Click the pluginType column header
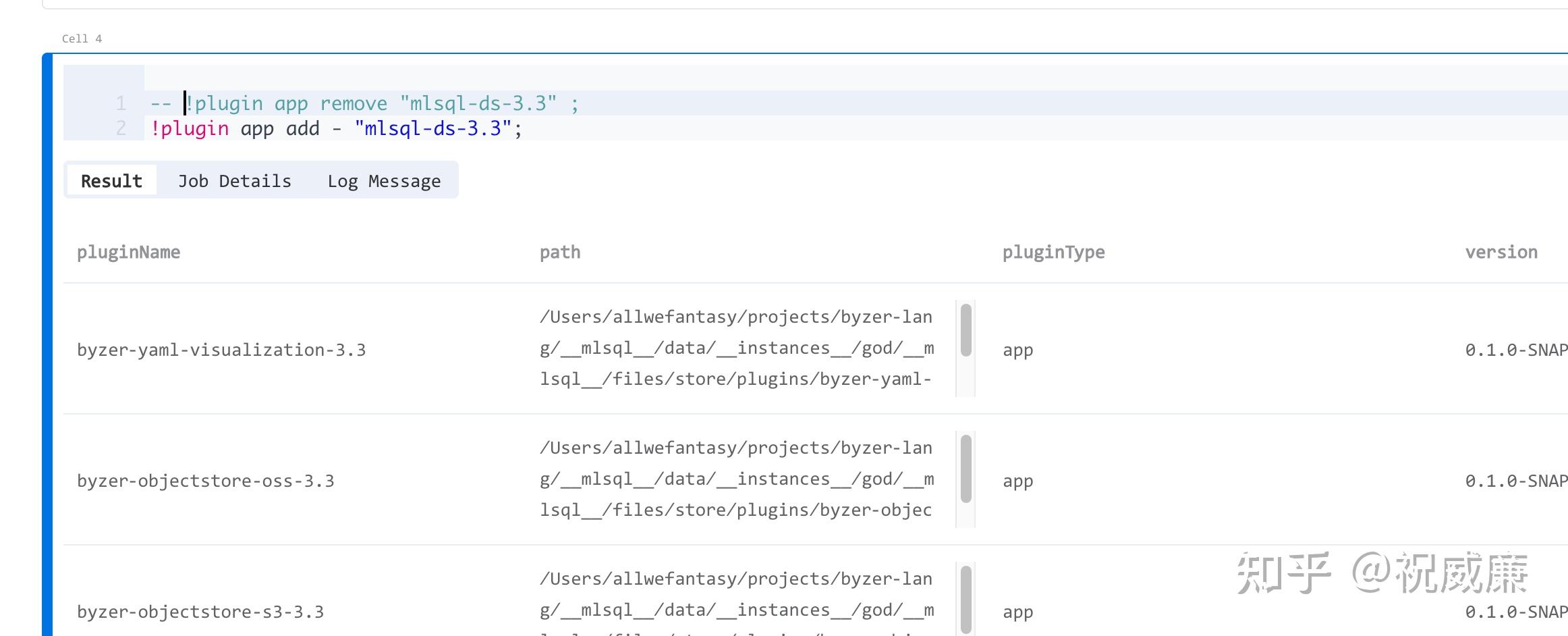 click(1053, 253)
